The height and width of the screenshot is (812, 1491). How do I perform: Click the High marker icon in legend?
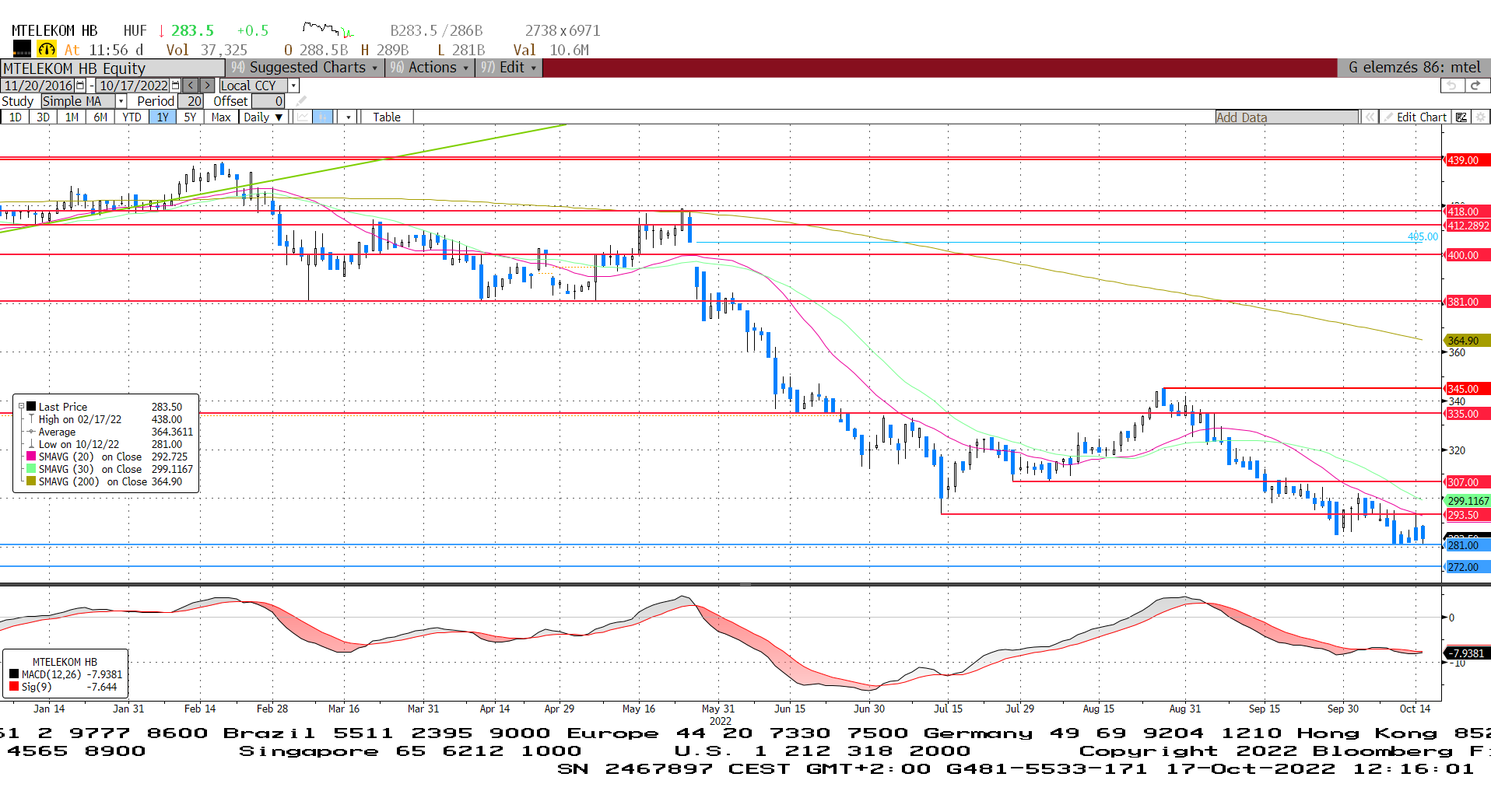31,419
